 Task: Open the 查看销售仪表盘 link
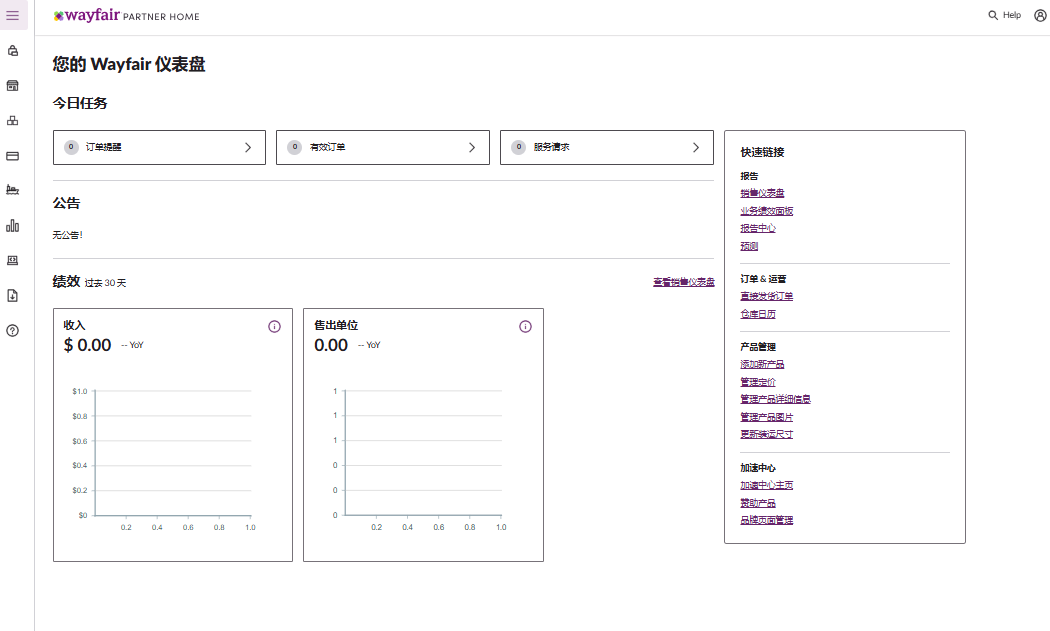pyautogui.click(x=683, y=283)
